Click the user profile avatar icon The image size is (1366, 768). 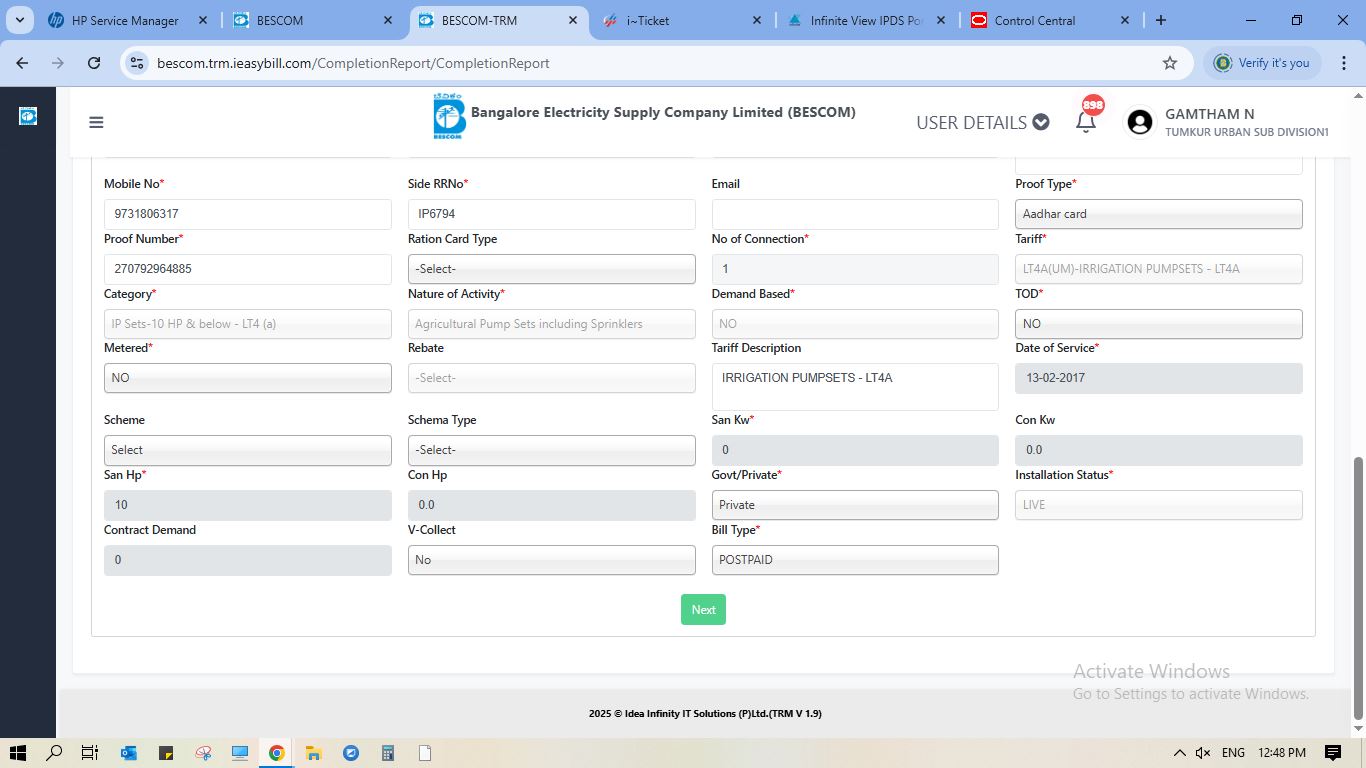(x=1139, y=122)
